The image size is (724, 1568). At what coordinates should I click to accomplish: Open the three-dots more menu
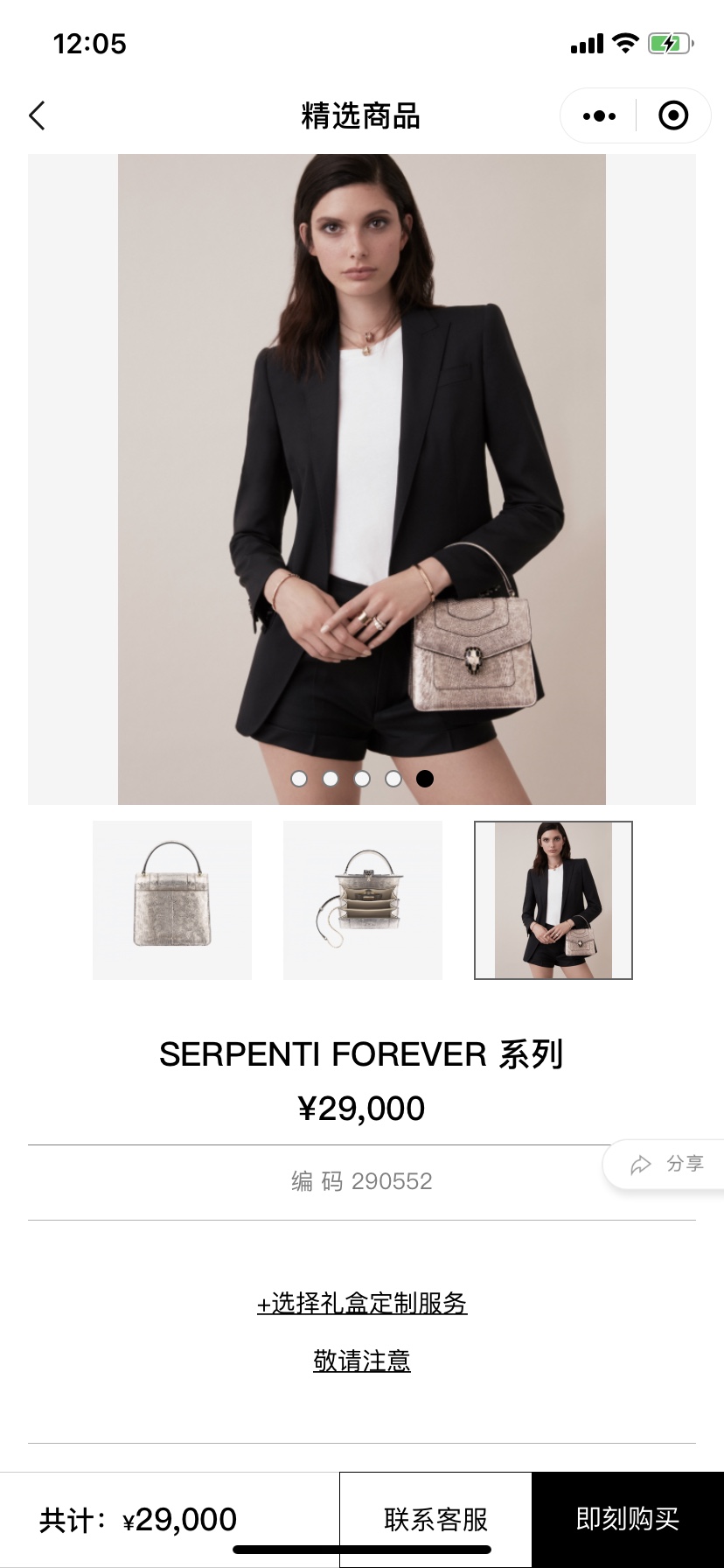pos(599,115)
